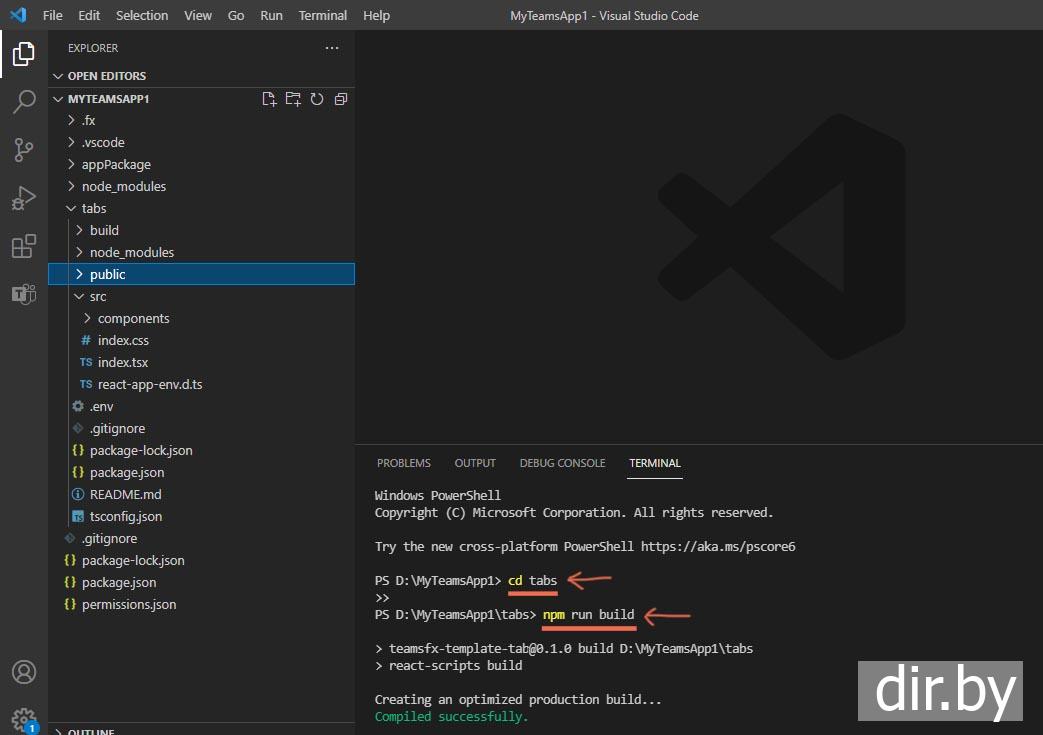Viewport: 1043px width, 735px height.
Task: Open the Extensions view
Action: 24,246
